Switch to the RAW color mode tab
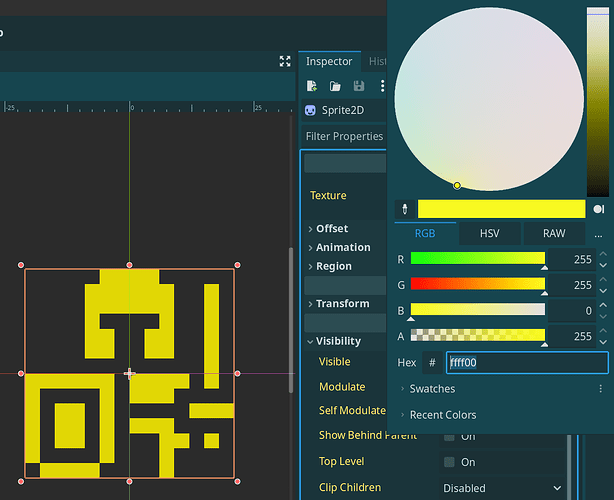 point(554,233)
